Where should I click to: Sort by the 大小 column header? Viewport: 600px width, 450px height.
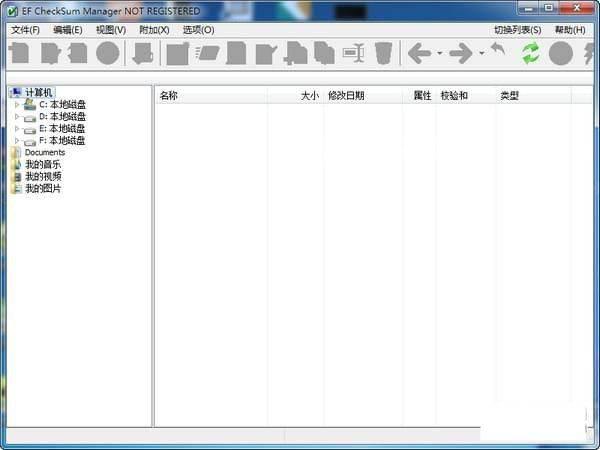(x=295, y=95)
